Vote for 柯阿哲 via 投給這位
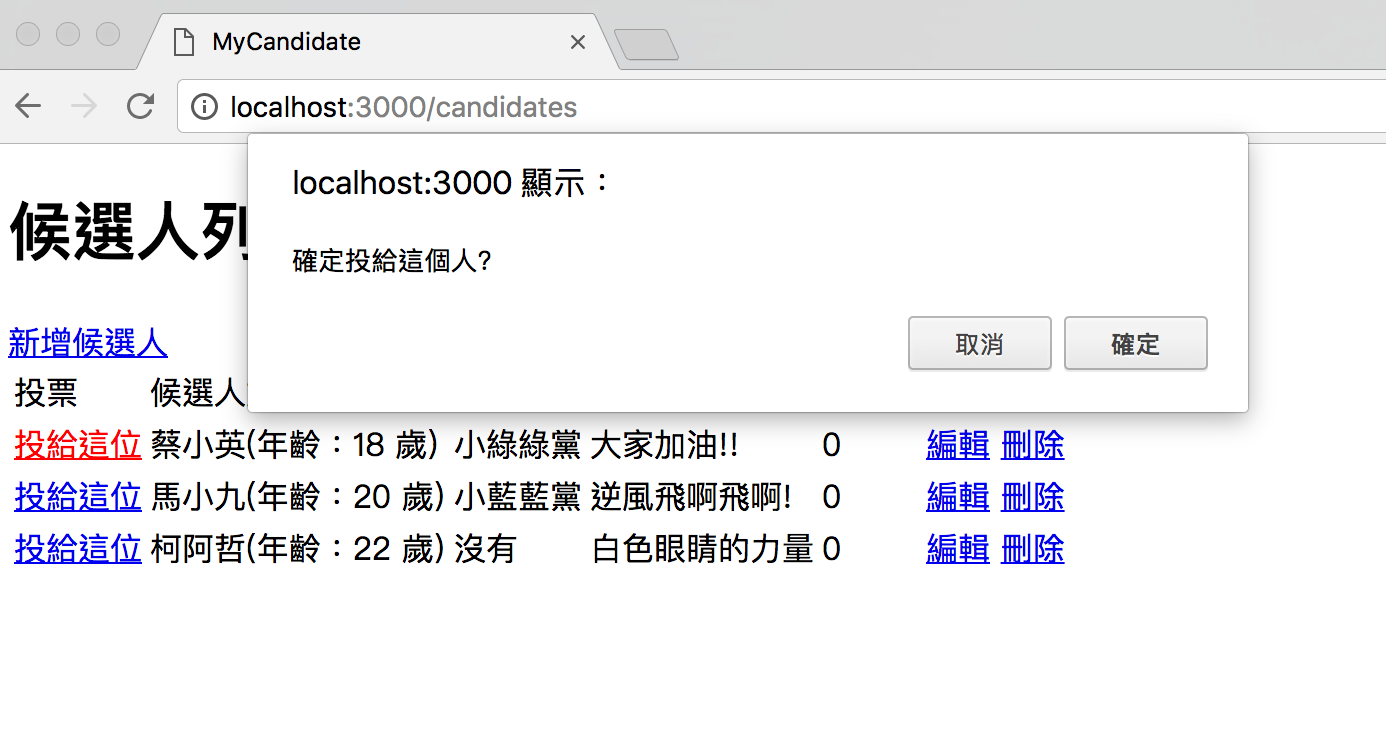The width and height of the screenshot is (1386, 750). coord(78,549)
